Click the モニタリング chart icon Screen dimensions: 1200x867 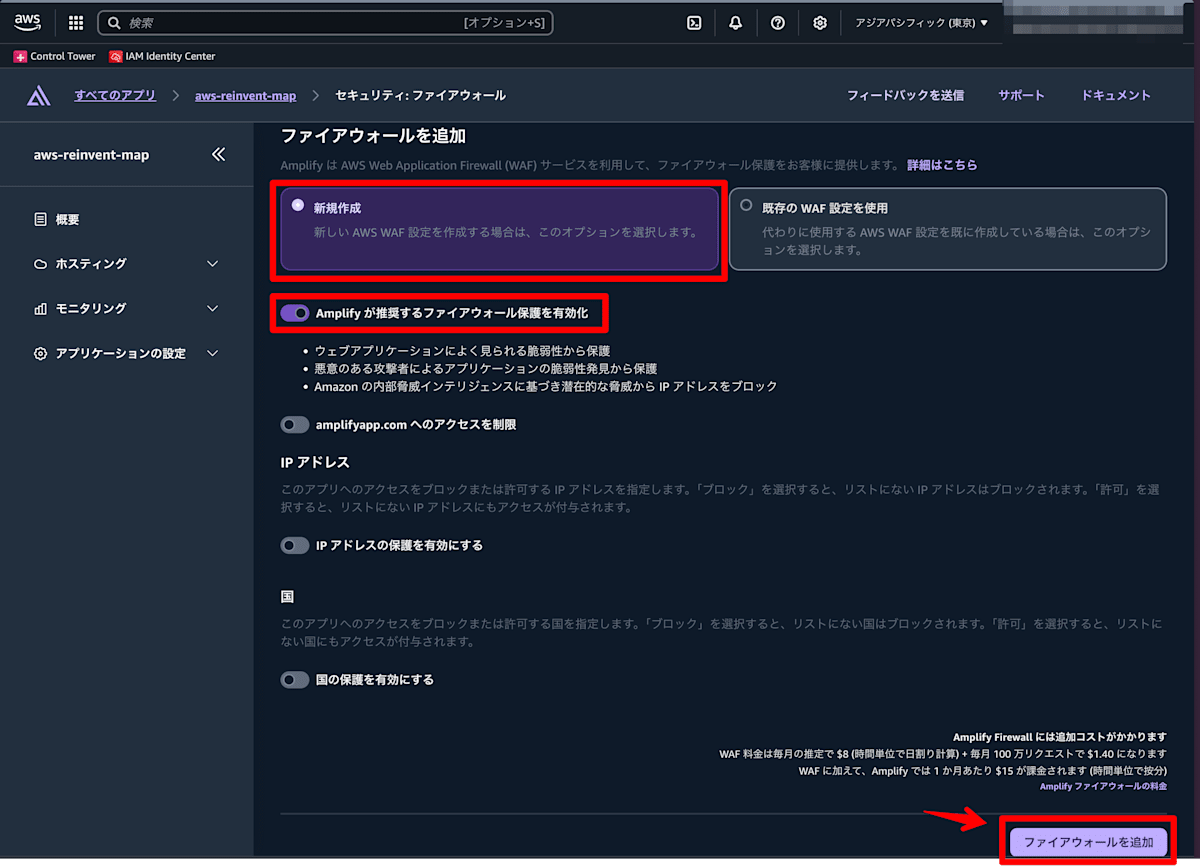point(40,309)
